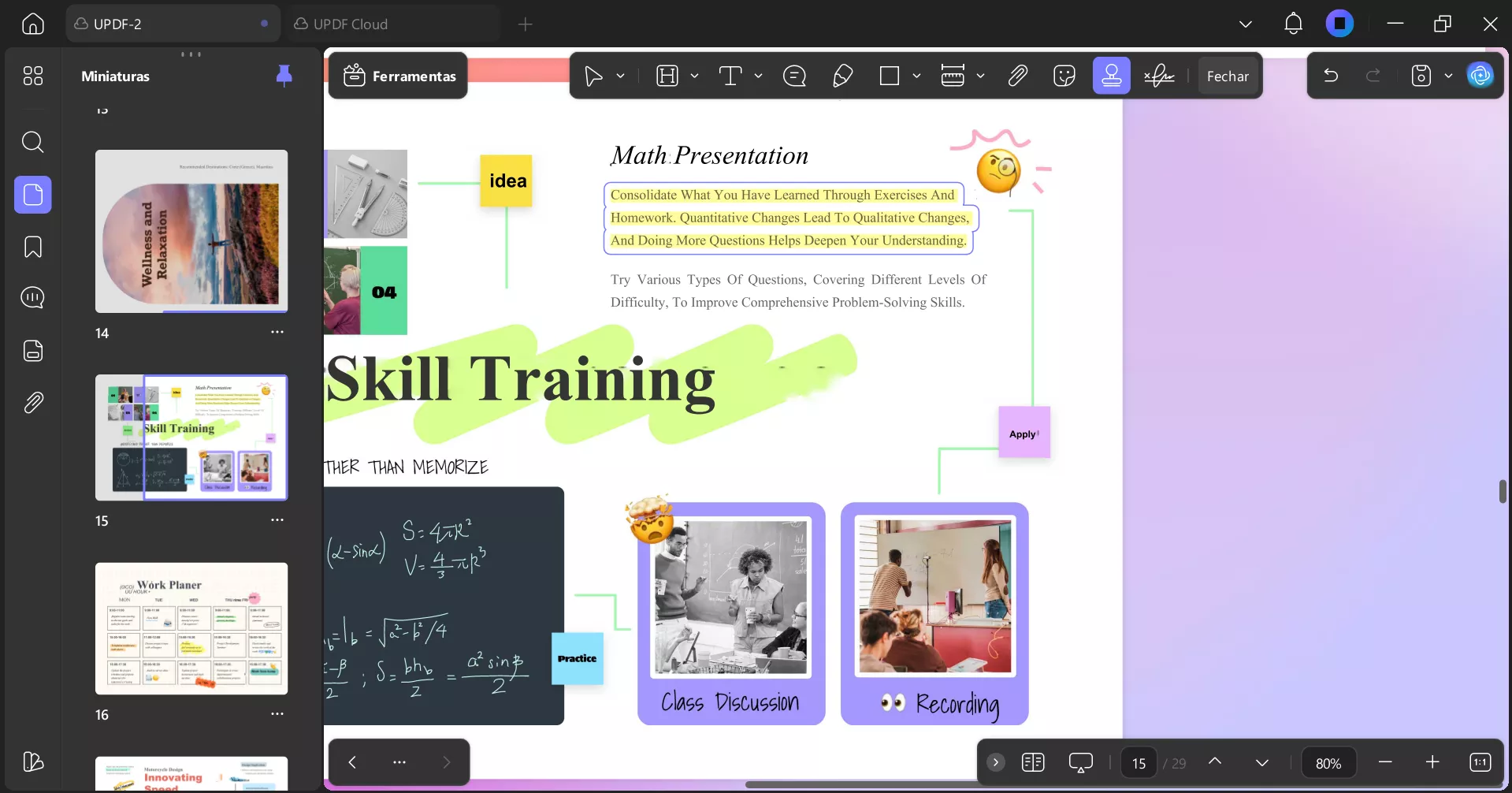Open the sticker tool
The height and width of the screenshot is (793, 1512).
[1064, 76]
